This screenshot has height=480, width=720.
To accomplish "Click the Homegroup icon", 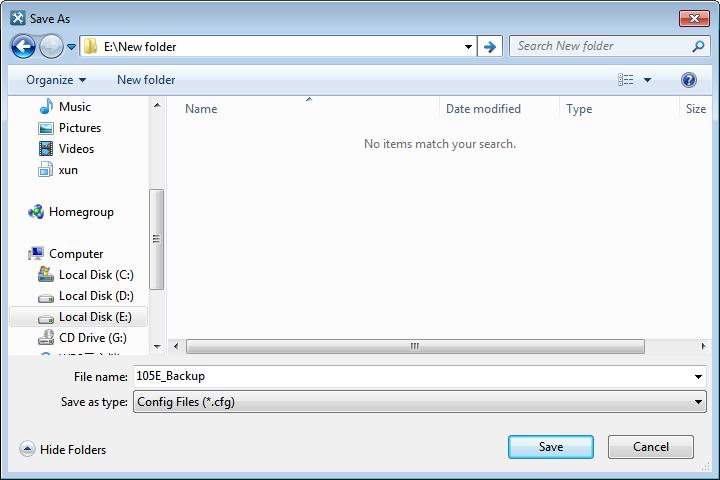I will tap(36, 212).
